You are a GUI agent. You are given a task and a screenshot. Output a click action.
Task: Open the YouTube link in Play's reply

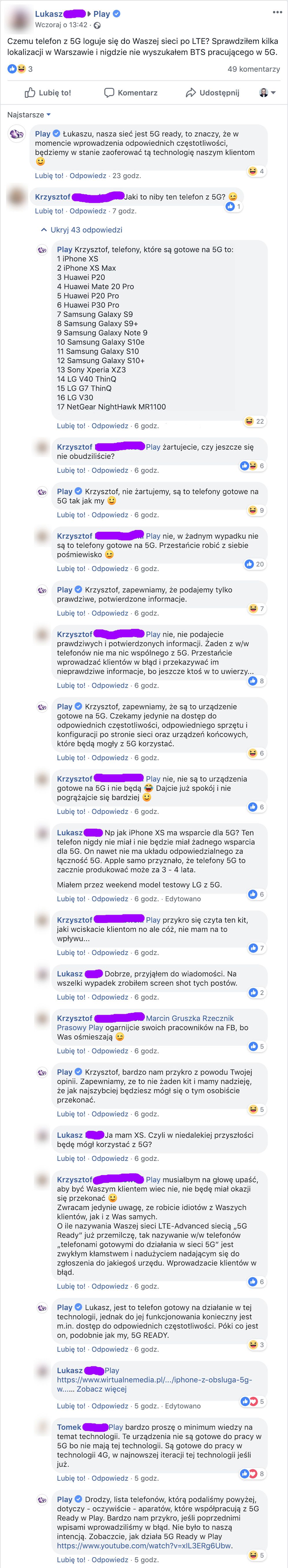(x=144, y=1545)
